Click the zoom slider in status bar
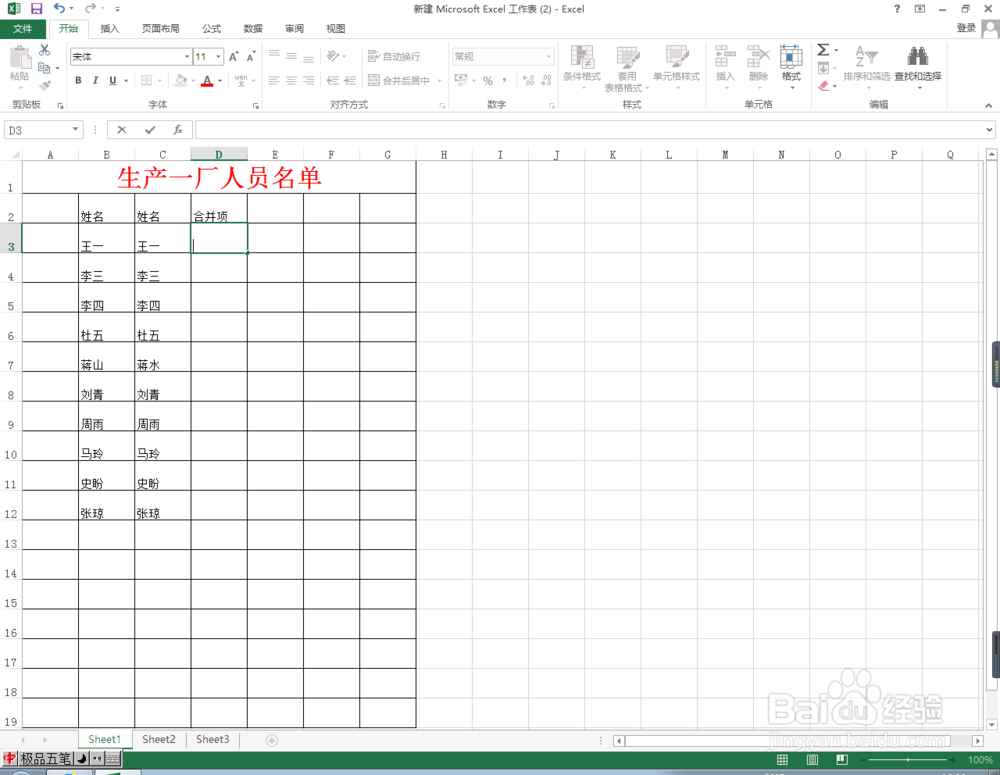Viewport: 1000px width, 775px height. point(908,760)
